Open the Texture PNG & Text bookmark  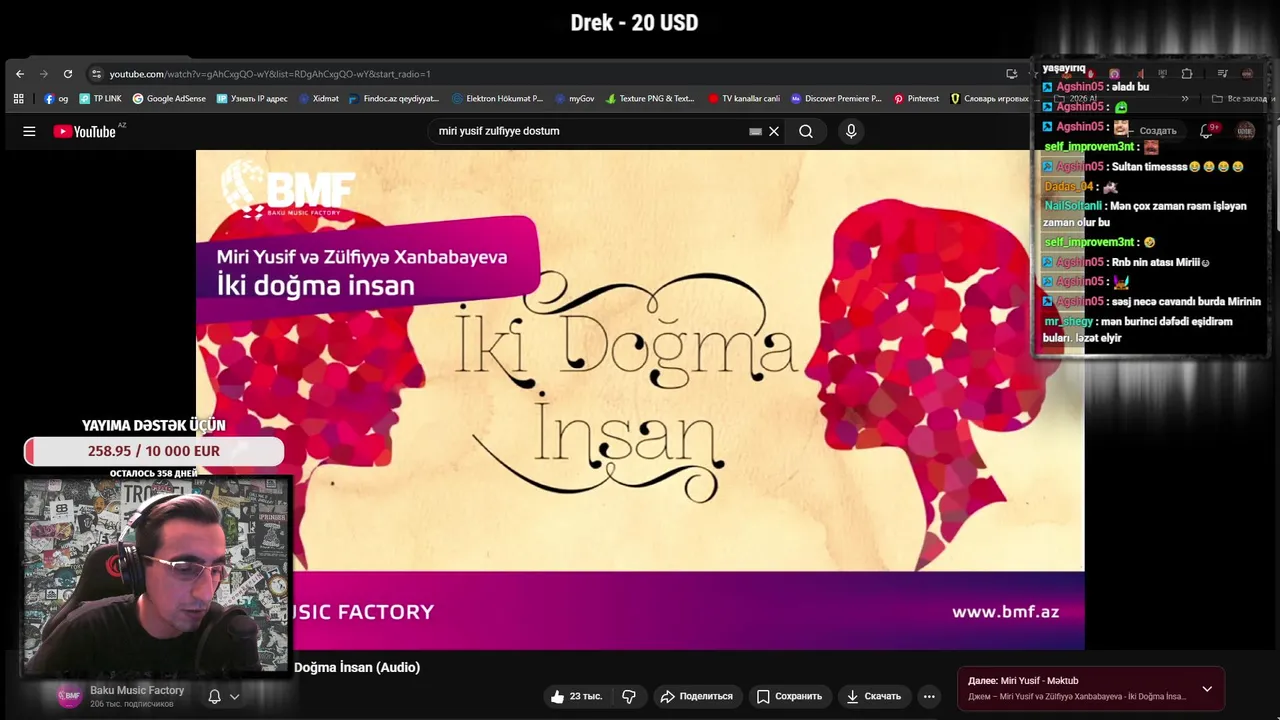pyautogui.click(x=650, y=99)
